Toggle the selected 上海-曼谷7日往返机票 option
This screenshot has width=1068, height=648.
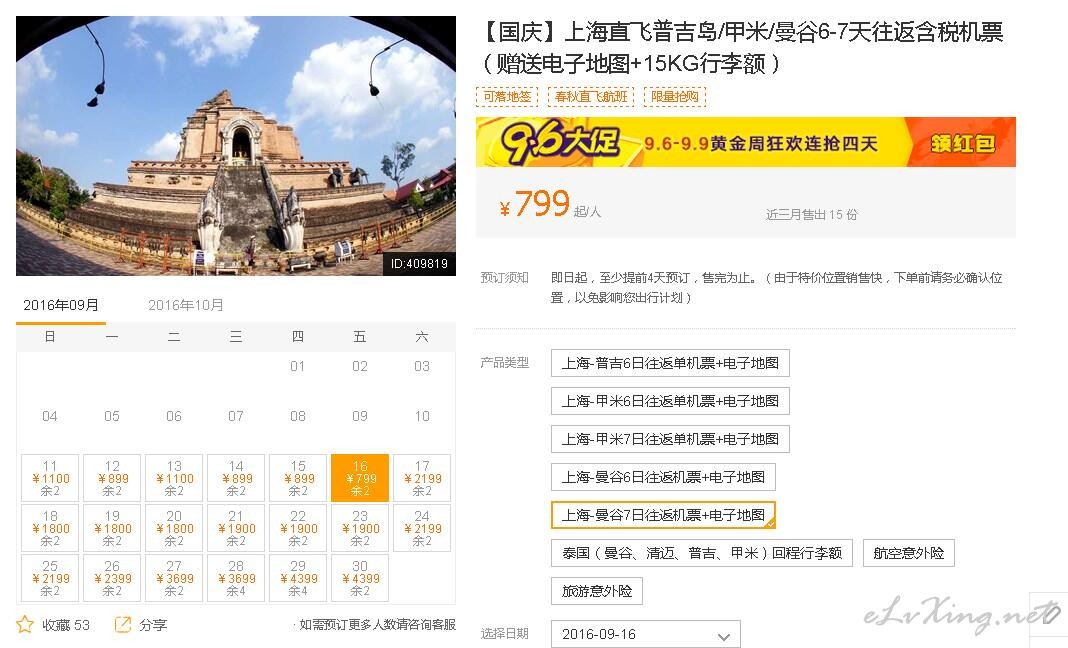[x=663, y=515]
